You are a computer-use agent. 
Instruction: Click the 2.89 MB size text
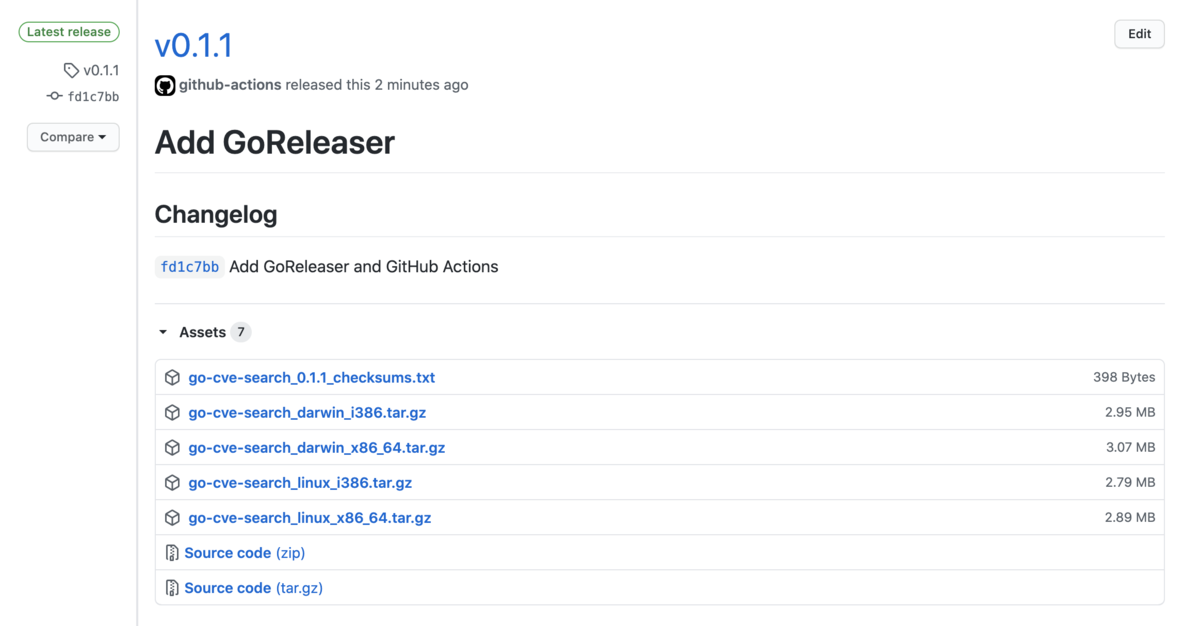[1130, 518]
